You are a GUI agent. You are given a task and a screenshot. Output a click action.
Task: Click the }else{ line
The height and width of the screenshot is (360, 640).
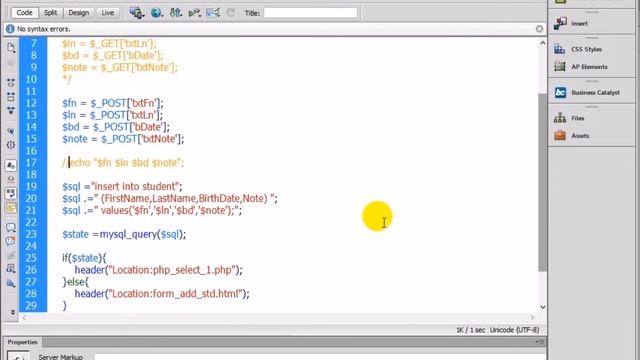(76, 282)
